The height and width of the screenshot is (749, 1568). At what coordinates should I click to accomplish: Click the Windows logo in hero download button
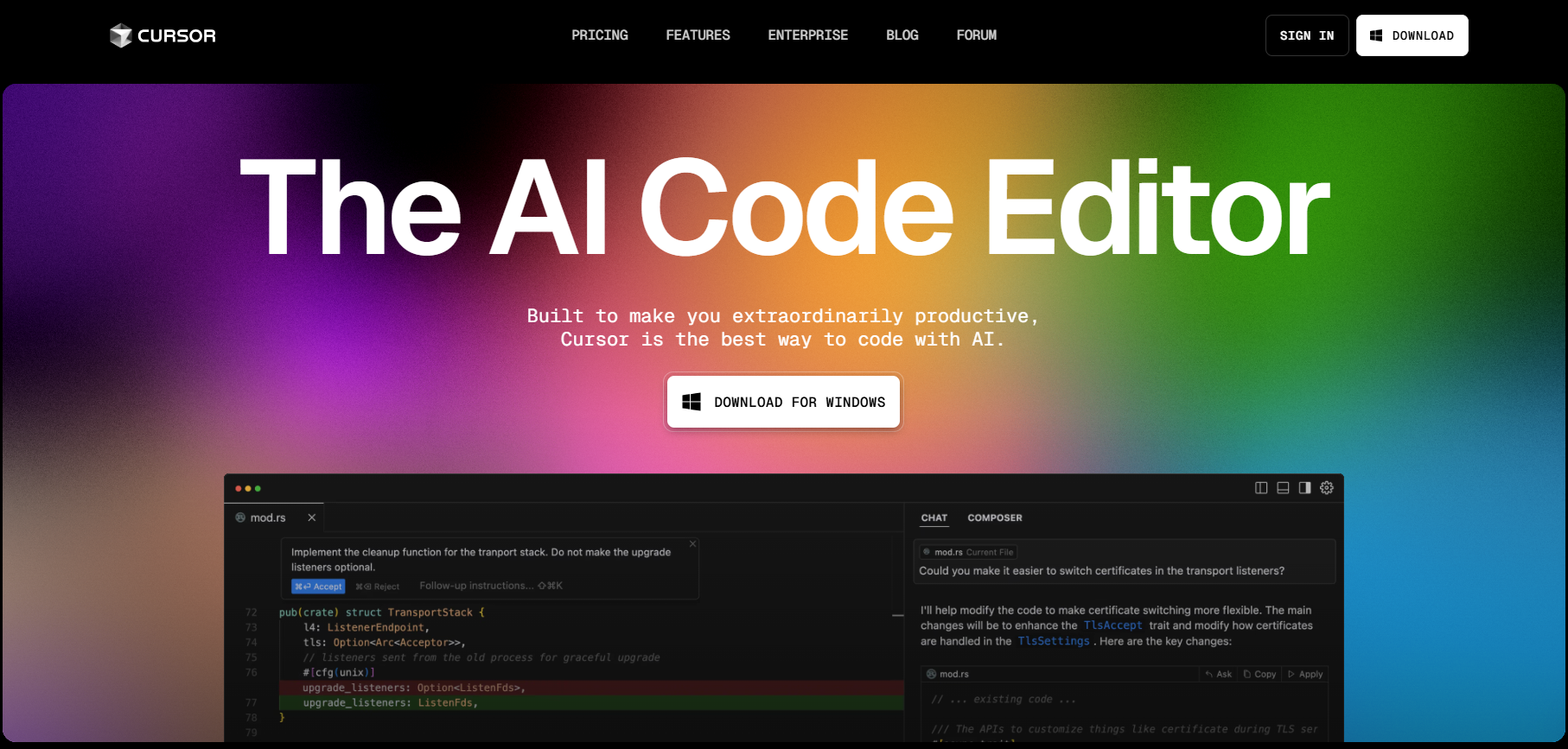(692, 402)
